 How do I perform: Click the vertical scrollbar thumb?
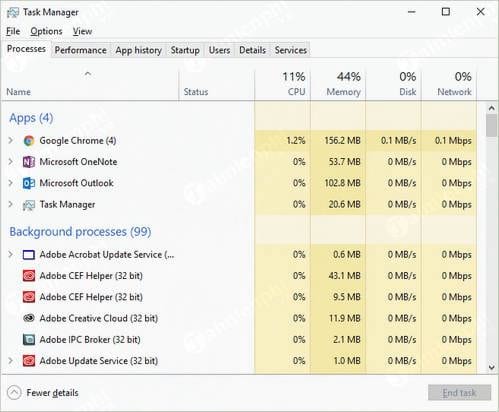(491, 125)
